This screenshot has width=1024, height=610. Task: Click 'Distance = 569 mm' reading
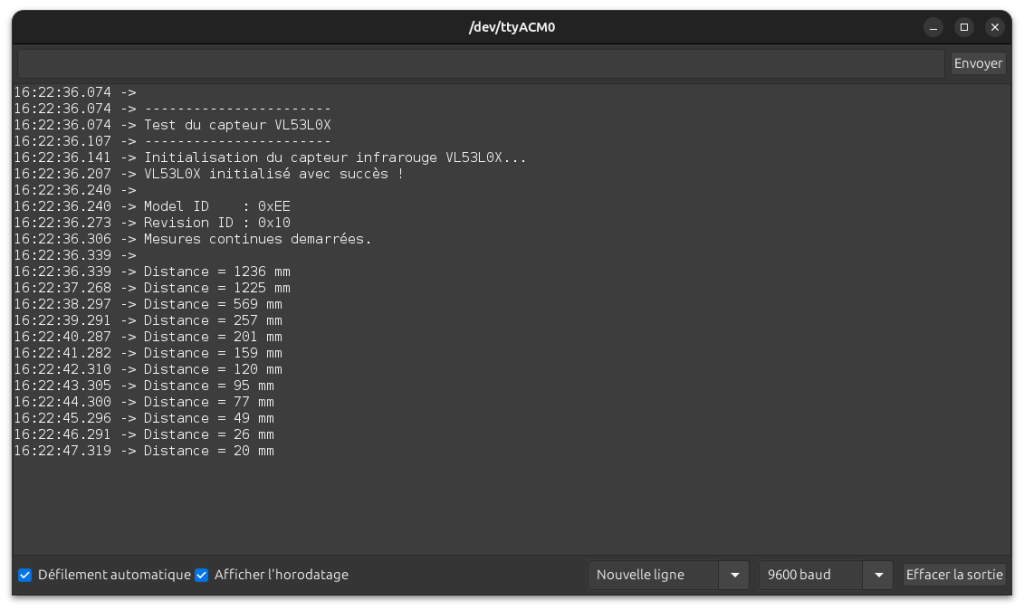(x=213, y=304)
